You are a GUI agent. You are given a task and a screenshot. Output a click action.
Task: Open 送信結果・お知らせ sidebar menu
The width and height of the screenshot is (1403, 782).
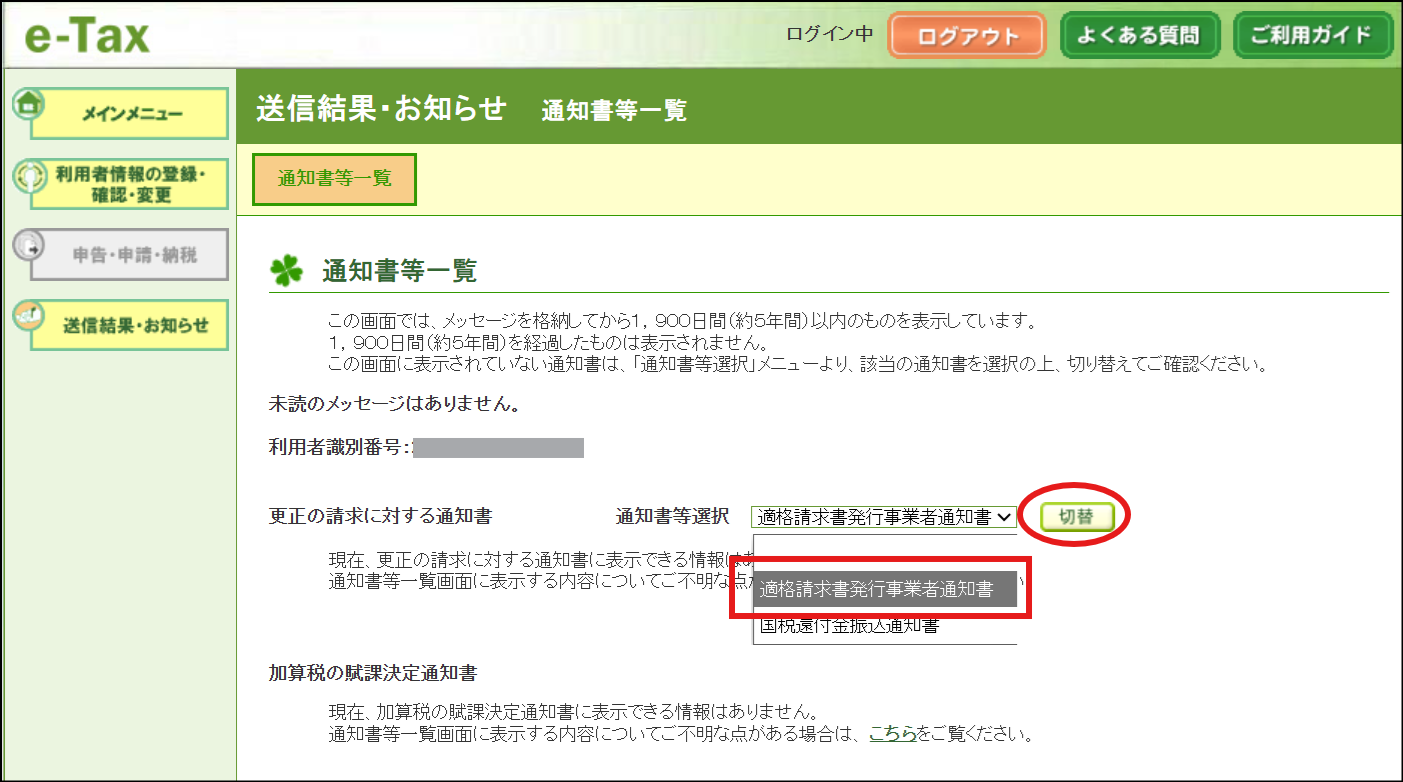click(131, 325)
